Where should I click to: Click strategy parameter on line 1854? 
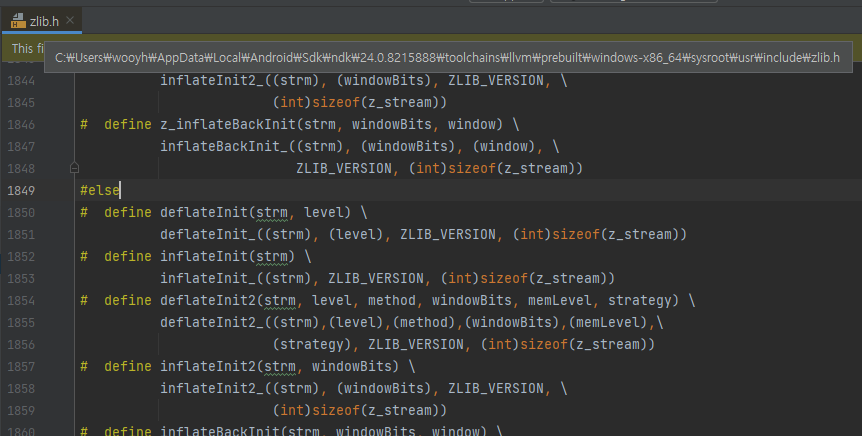640,300
